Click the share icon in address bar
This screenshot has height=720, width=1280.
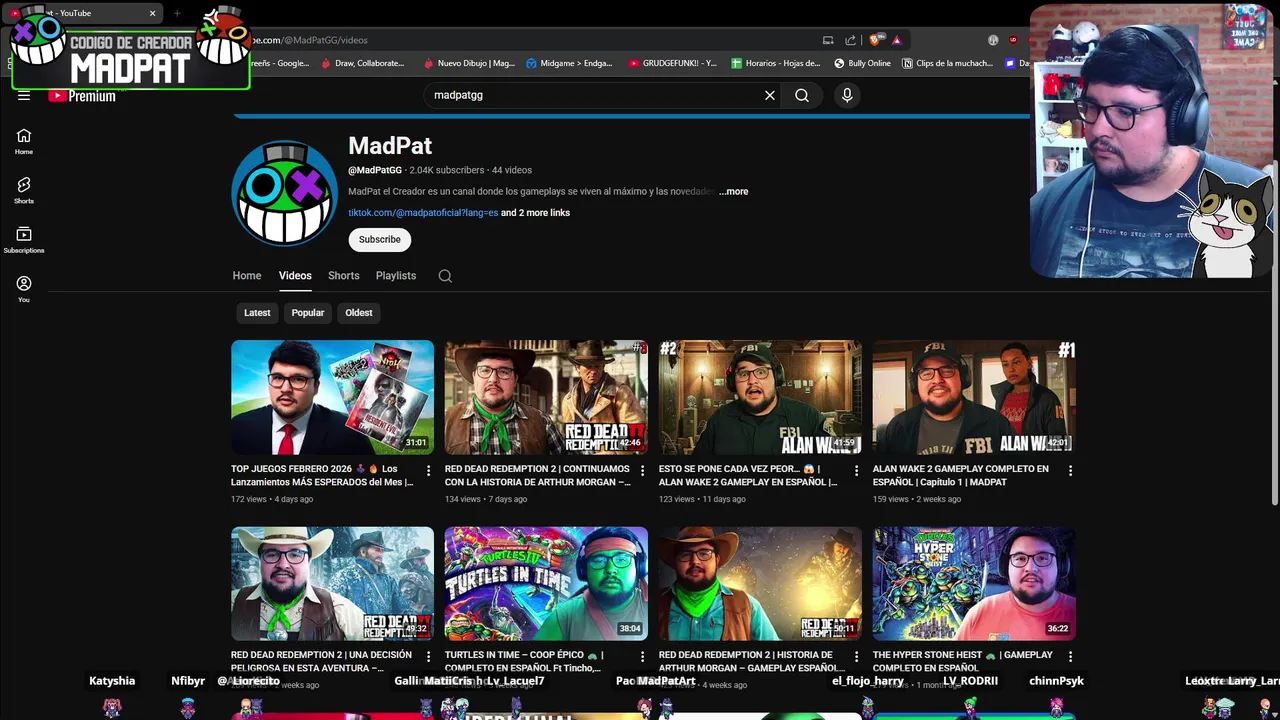(x=851, y=40)
